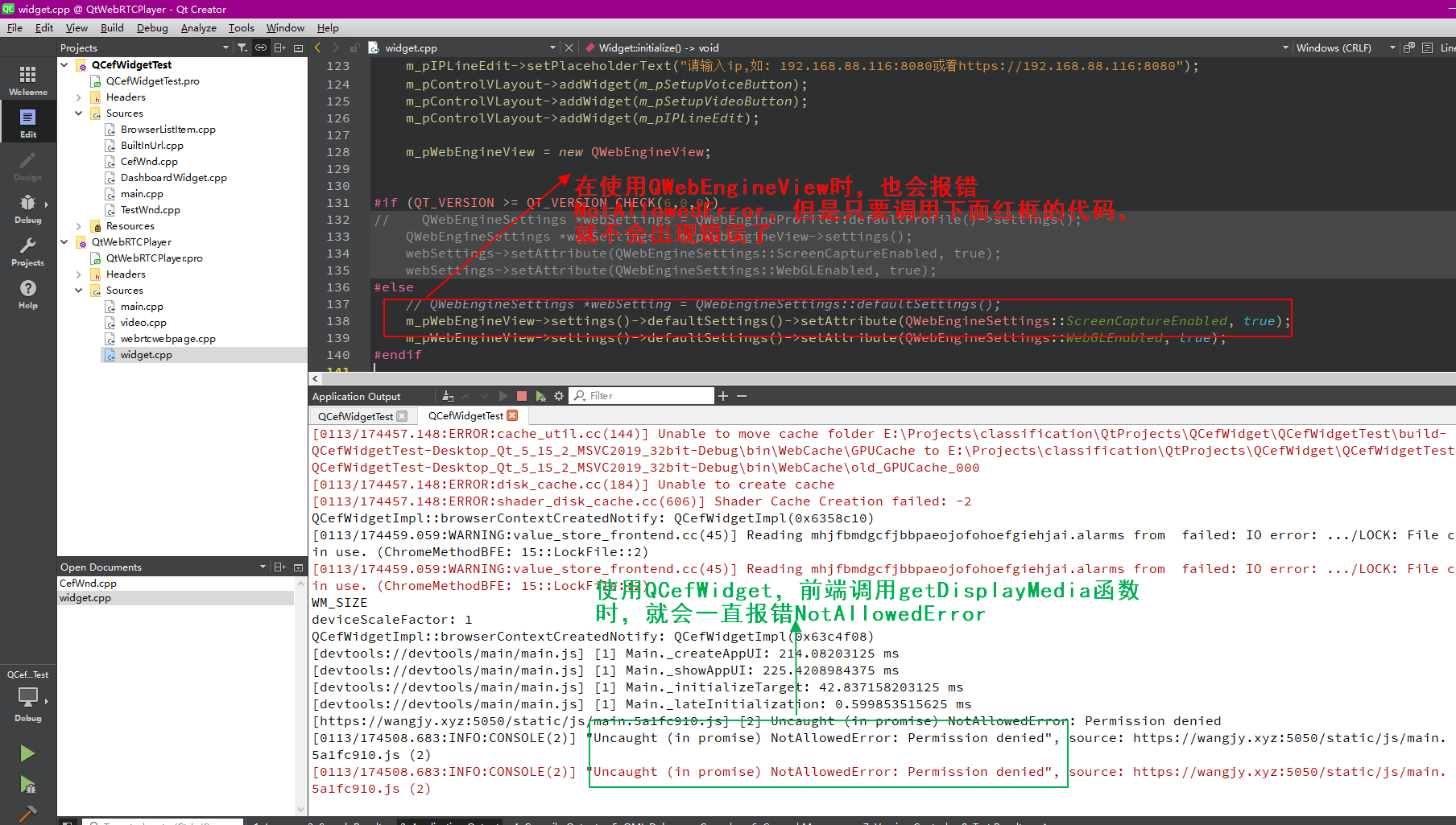This screenshot has width=1456, height=825.
Task: Select BrowserListItem.cpp in project tree
Action: point(168,129)
